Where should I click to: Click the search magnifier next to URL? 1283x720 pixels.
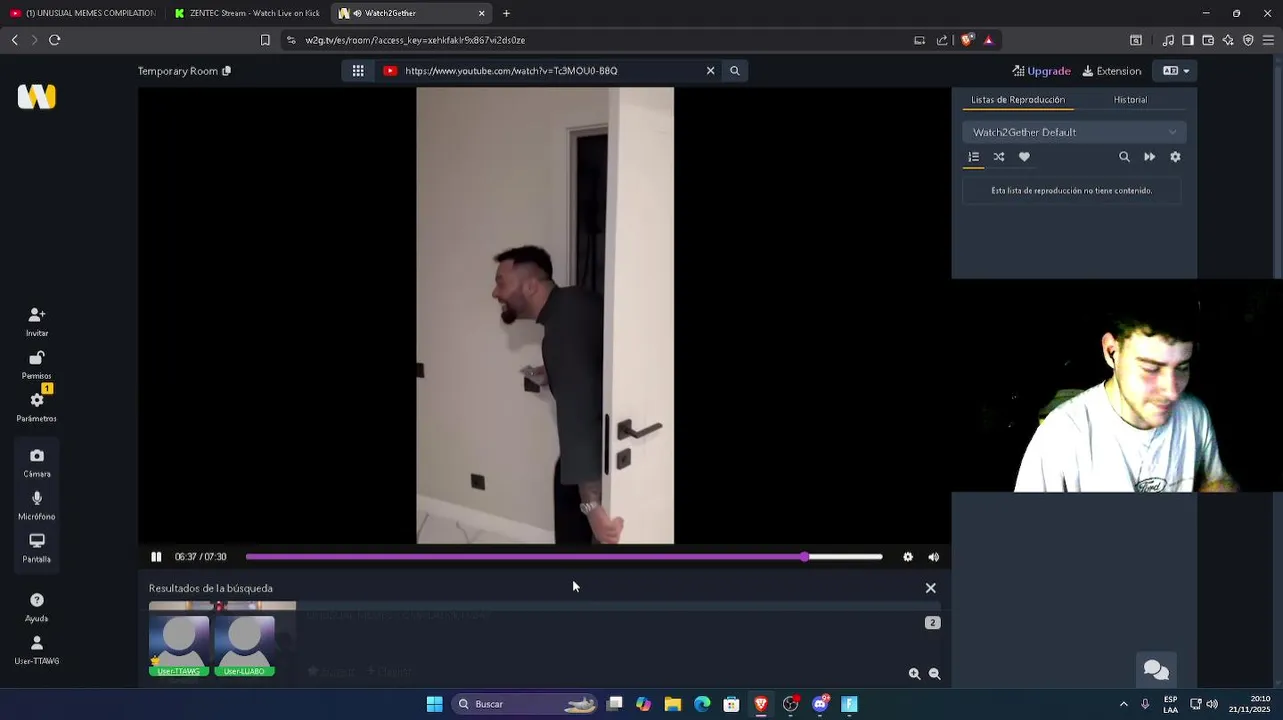click(x=735, y=71)
